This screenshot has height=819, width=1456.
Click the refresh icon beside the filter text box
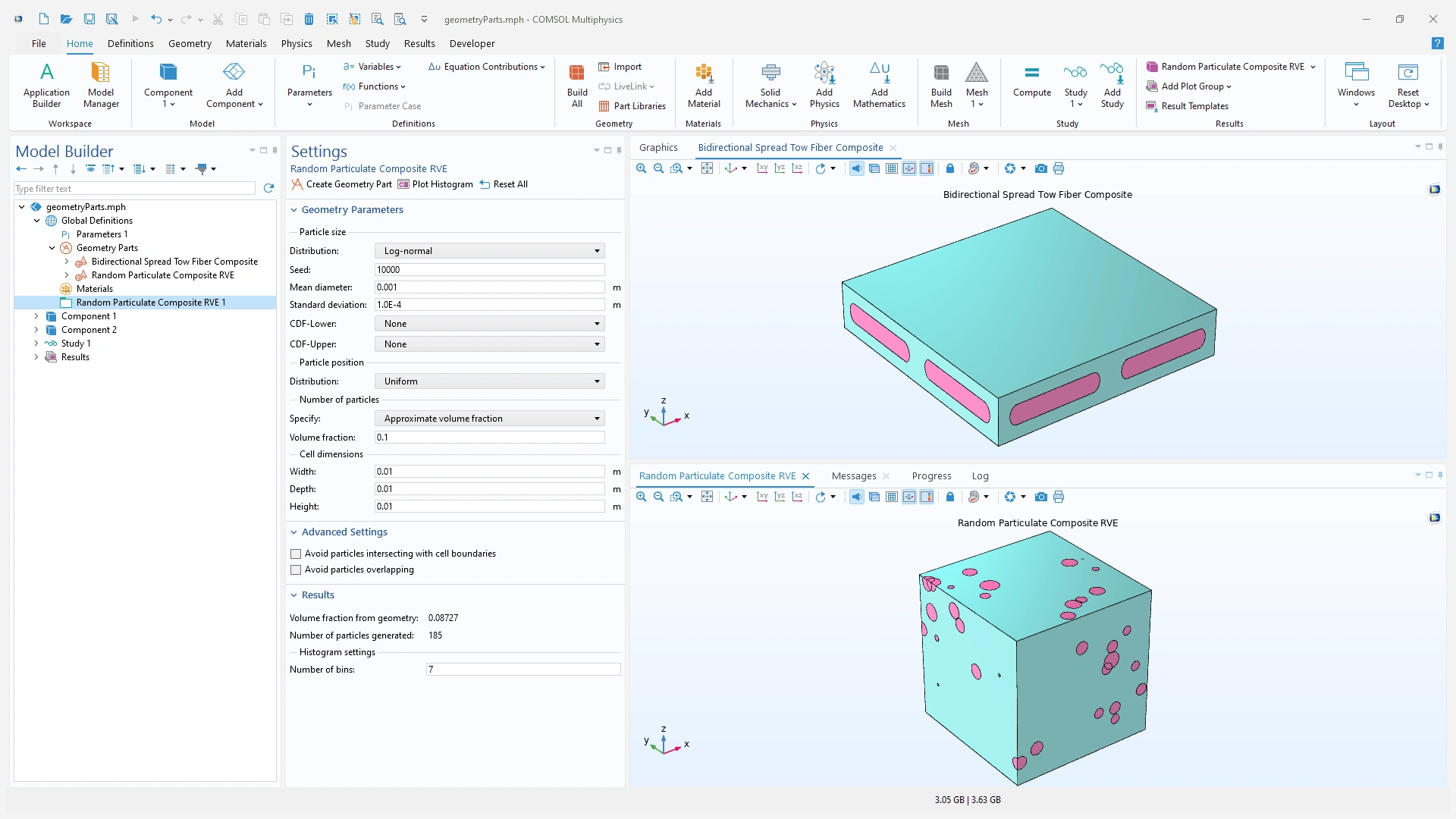268,188
